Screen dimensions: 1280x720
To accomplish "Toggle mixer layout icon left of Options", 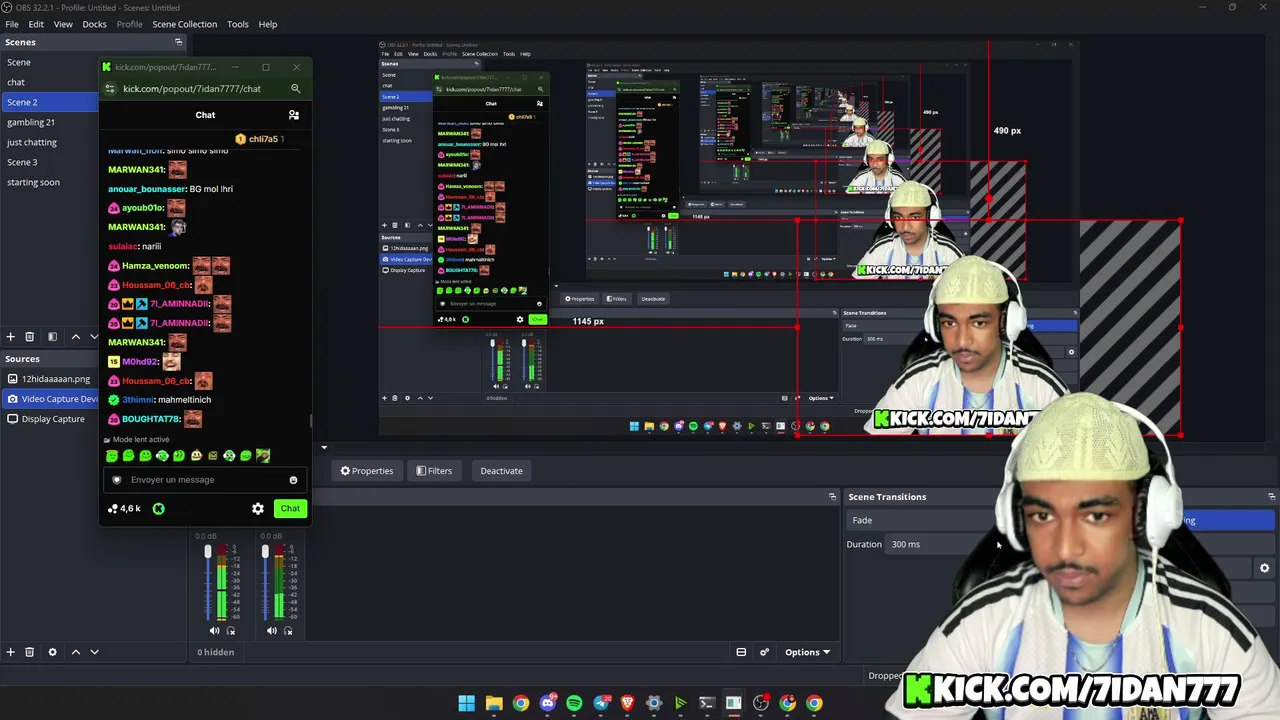I will pyautogui.click(x=741, y=652).
